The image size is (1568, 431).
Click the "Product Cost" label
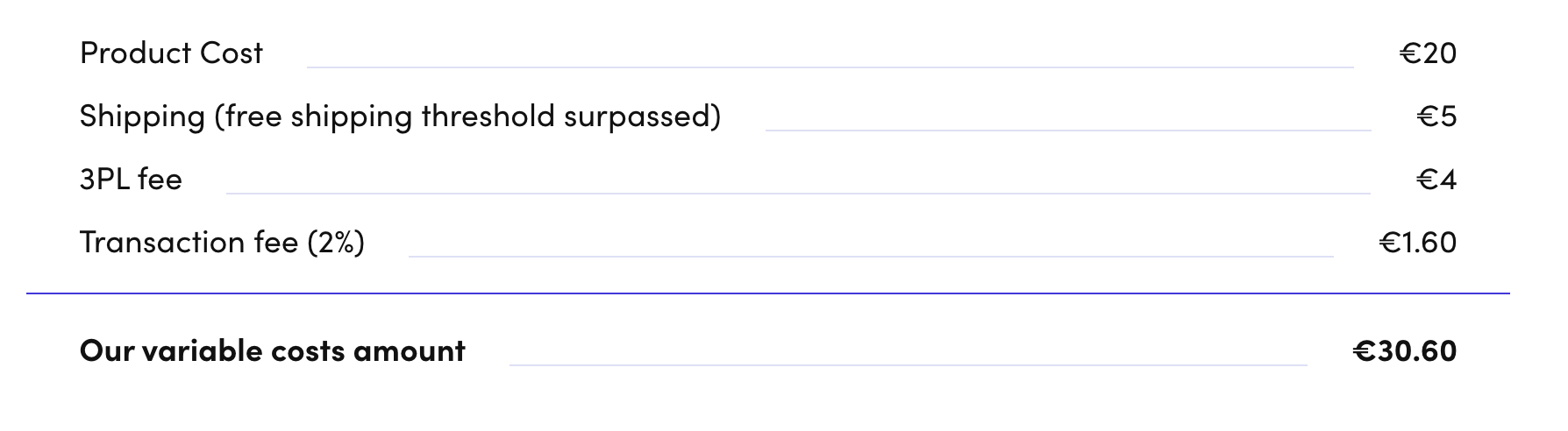pos(171,53)
